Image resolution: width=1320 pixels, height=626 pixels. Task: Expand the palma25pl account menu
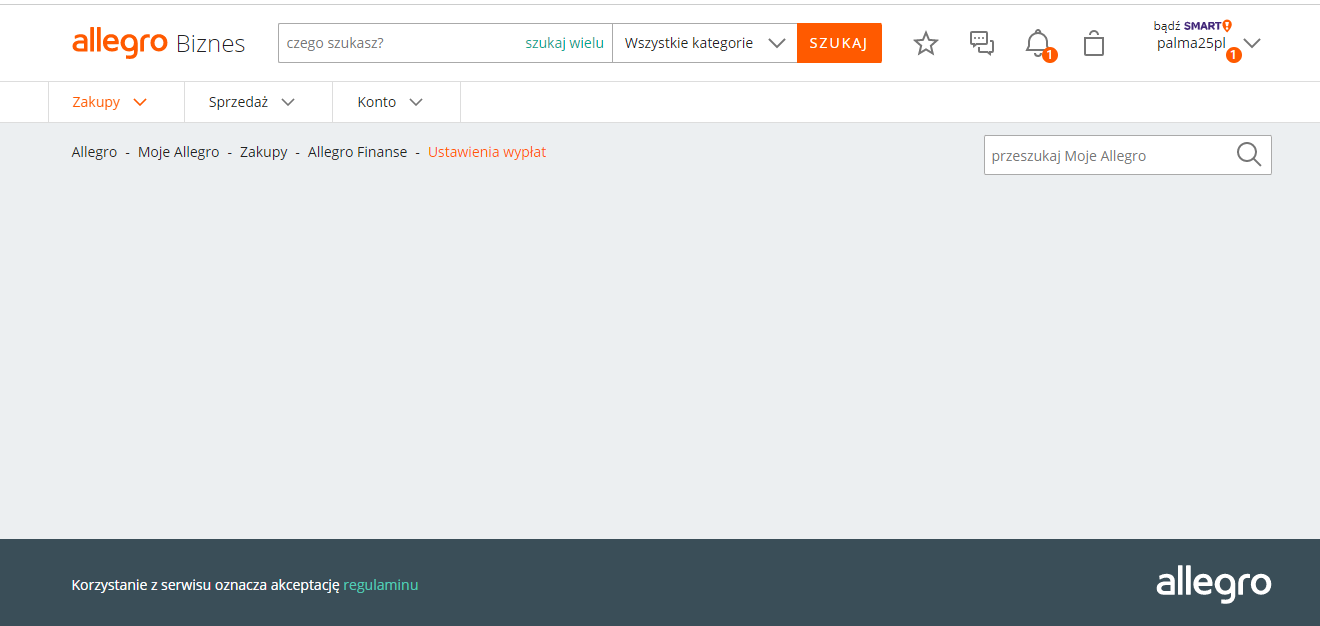tap(1251, 43)
